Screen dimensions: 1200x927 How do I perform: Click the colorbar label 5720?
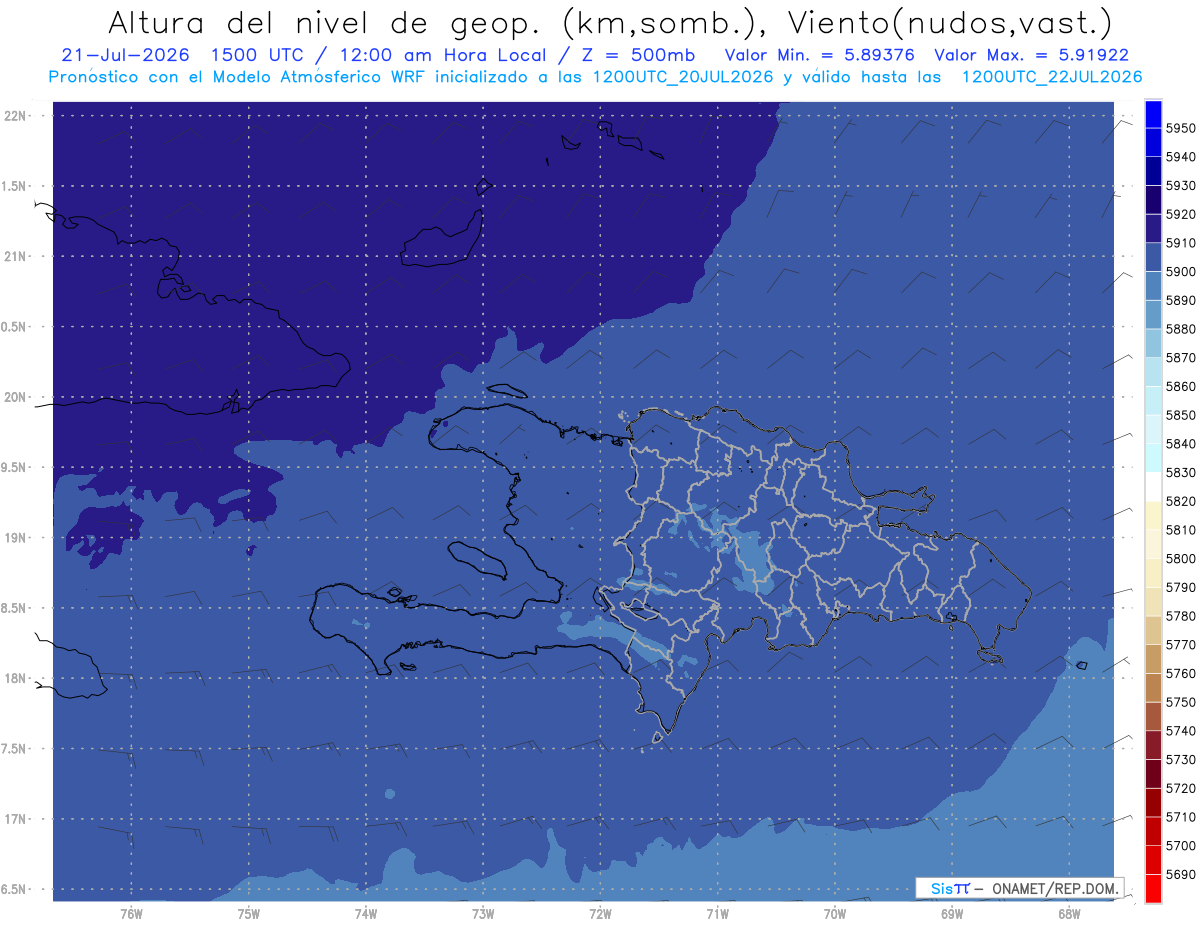[1181, 788]
